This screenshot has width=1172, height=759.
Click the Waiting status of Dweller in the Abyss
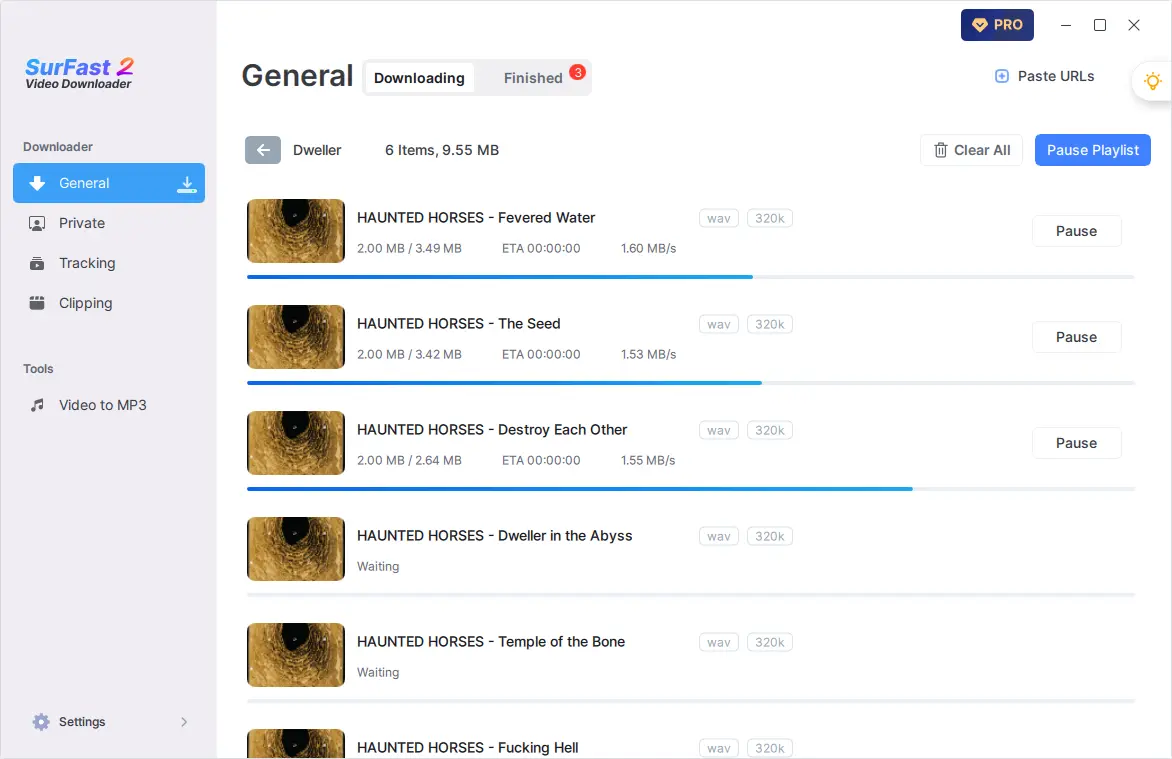[378, 567]
